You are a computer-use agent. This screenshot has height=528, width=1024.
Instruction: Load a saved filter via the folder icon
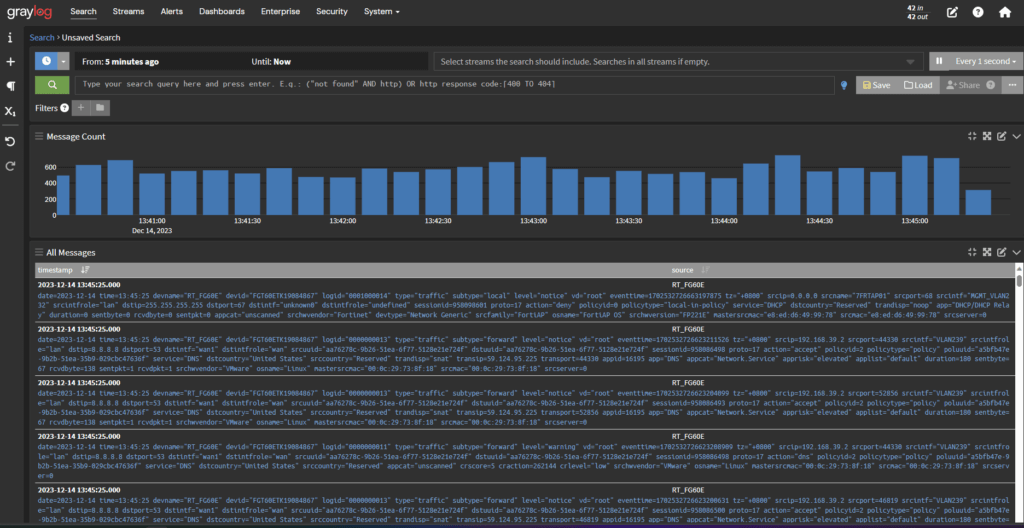100,107
